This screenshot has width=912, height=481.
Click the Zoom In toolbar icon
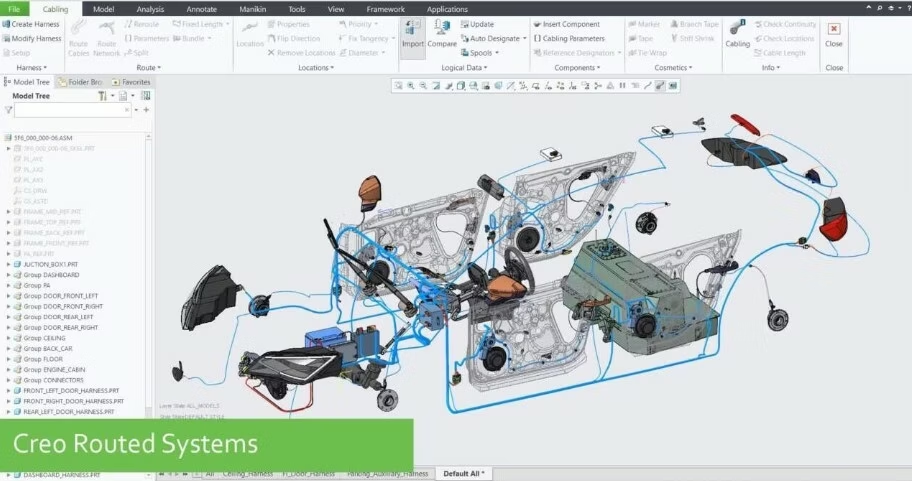(411, 86)
